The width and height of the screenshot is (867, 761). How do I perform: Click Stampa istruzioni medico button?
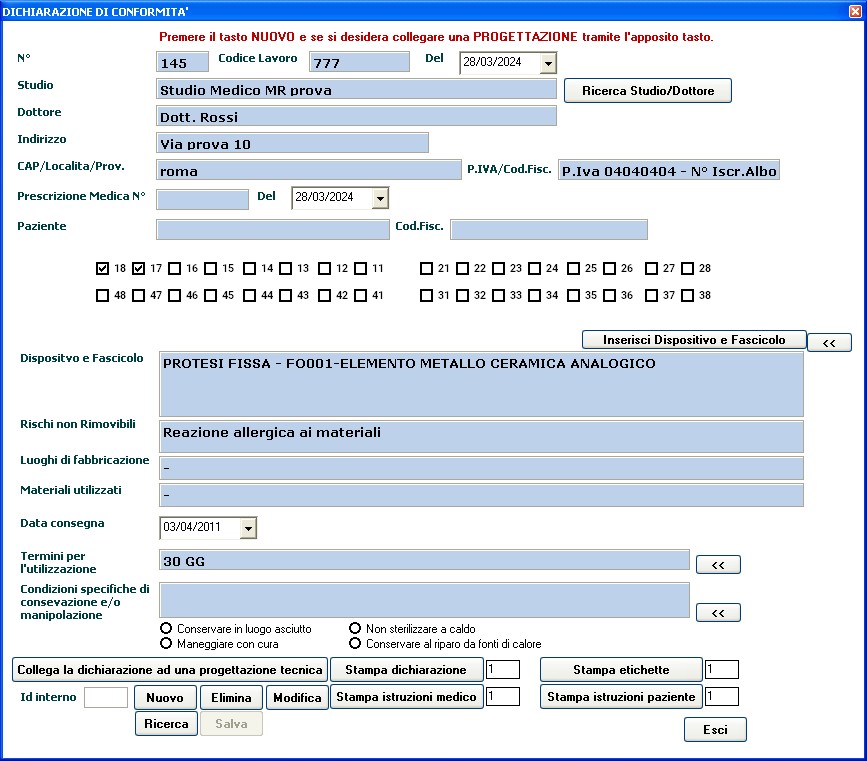[x=406, y=697]
